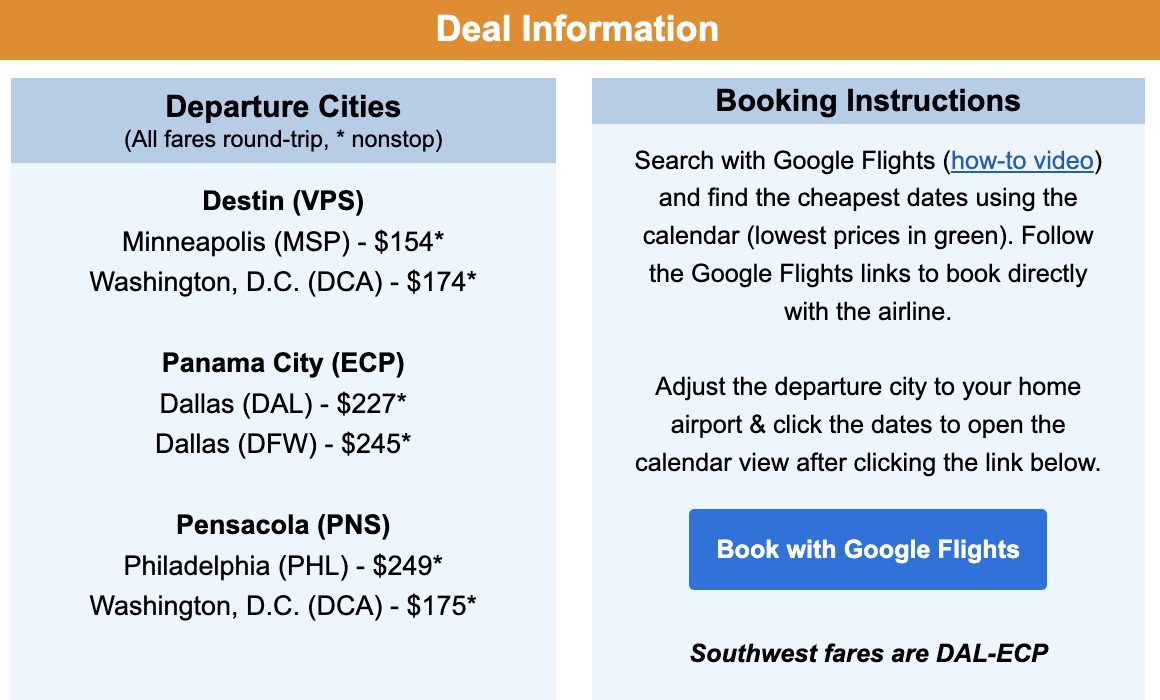Click the Dallas (DFW) $245 fare

point(283,443)
